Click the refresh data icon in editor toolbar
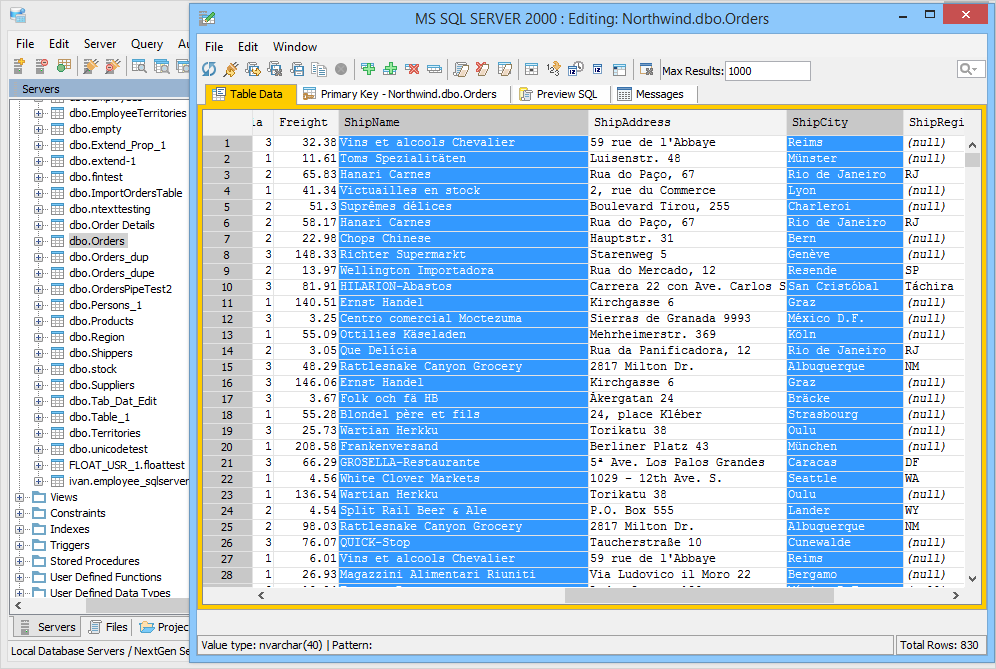Image resolution: width=996 pixels, height=669 pixels. 209,69
